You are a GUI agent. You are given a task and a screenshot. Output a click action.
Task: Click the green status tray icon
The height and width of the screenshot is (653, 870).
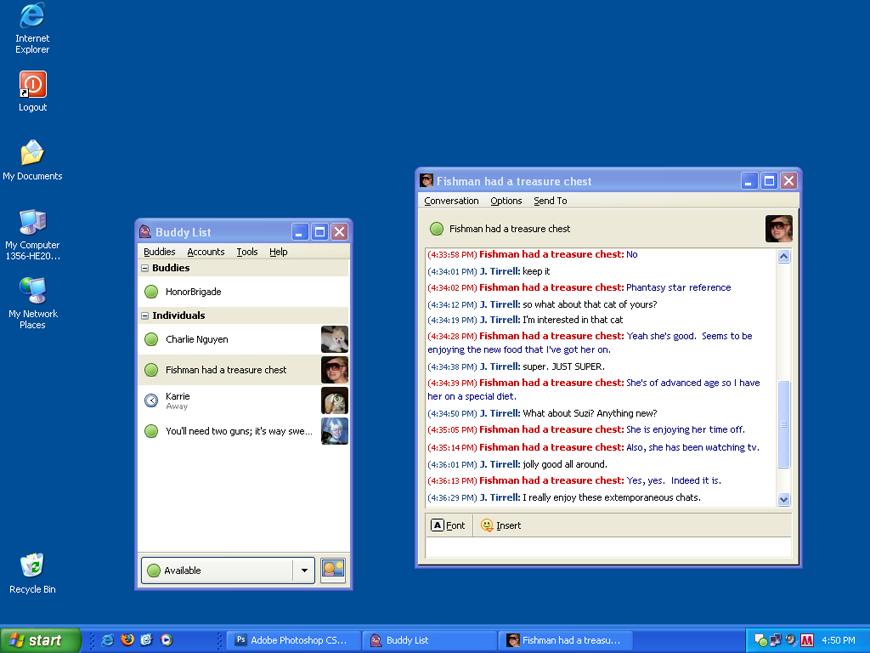(761, 641)
